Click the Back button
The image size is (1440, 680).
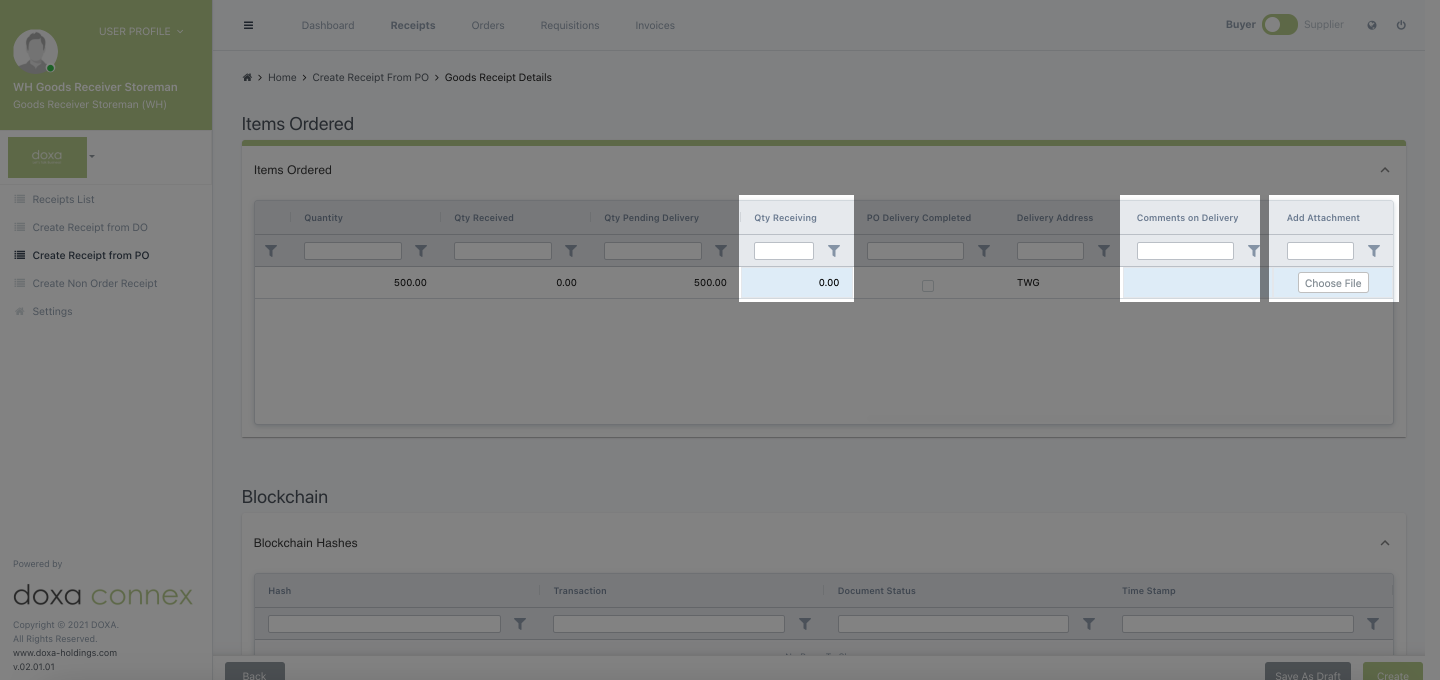tap(255, 672)
